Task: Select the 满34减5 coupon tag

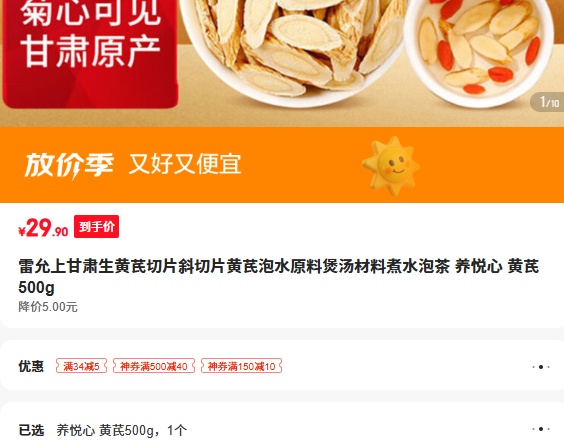Action: pyautogui.click(x=81, y=366)
